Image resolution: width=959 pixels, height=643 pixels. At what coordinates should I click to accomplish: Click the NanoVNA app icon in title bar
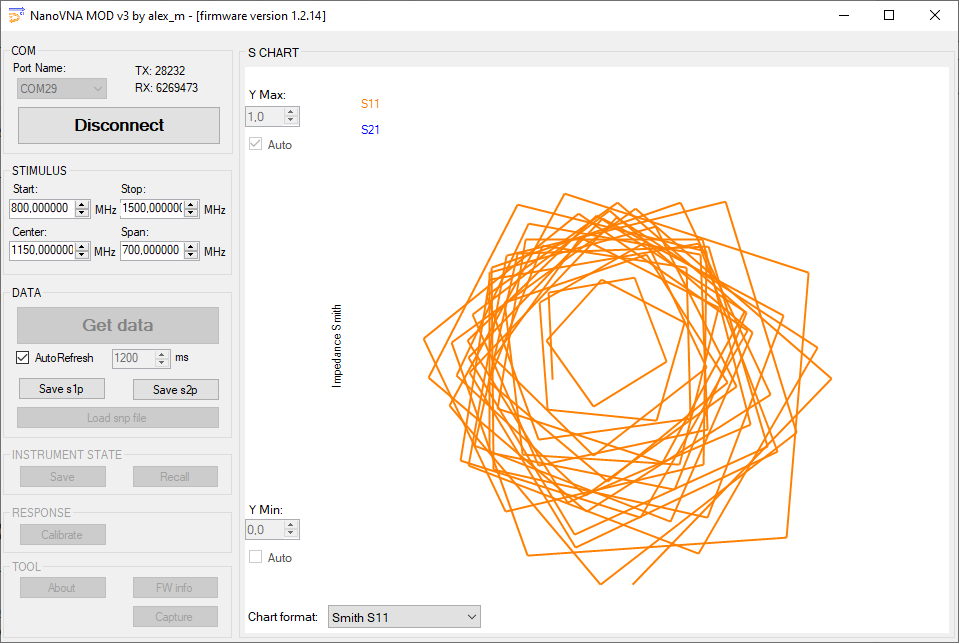pyautogui.click(x=15, y=15)
